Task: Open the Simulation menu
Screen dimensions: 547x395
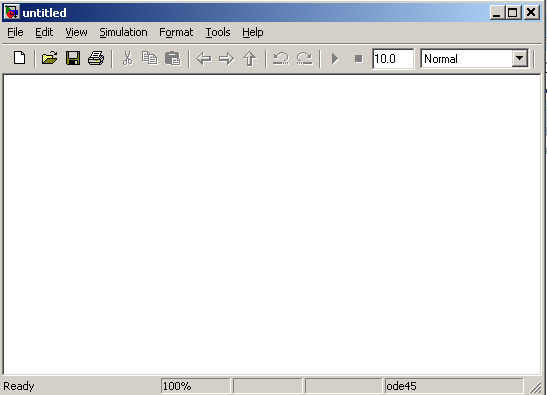Action: coord(123,32)
